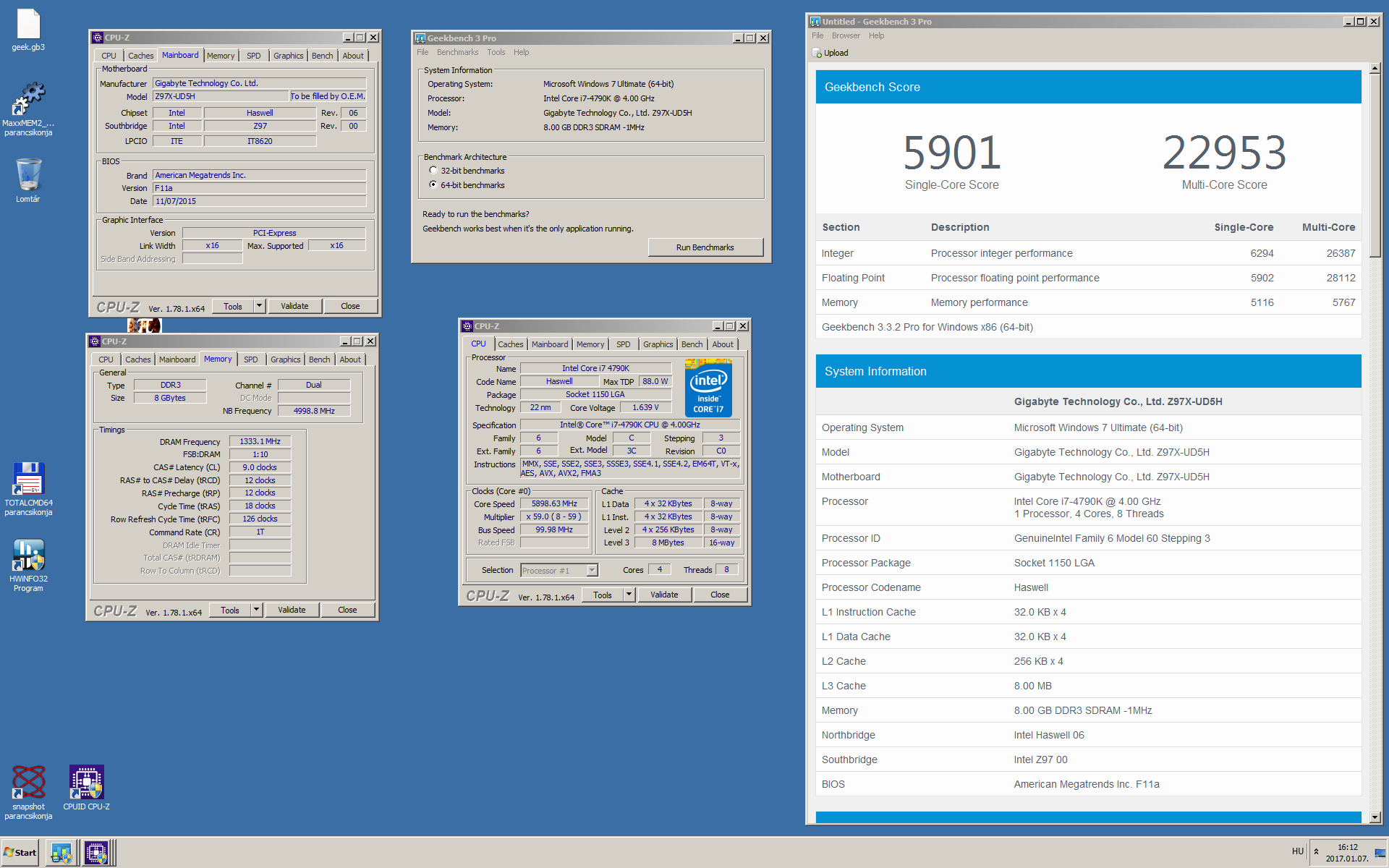Open File menu in Geekbench 3 Pro

click(422, 52)
